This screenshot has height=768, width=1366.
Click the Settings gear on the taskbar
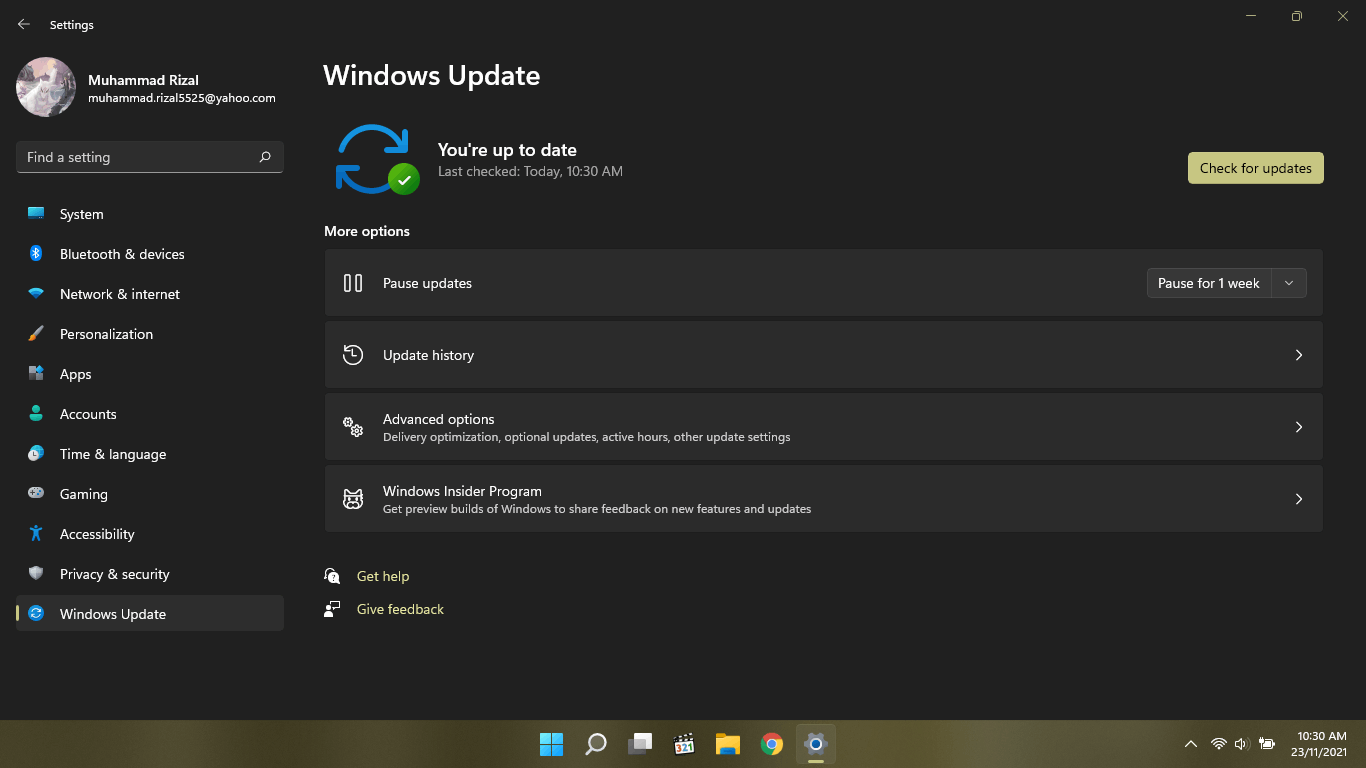[815, 744]
